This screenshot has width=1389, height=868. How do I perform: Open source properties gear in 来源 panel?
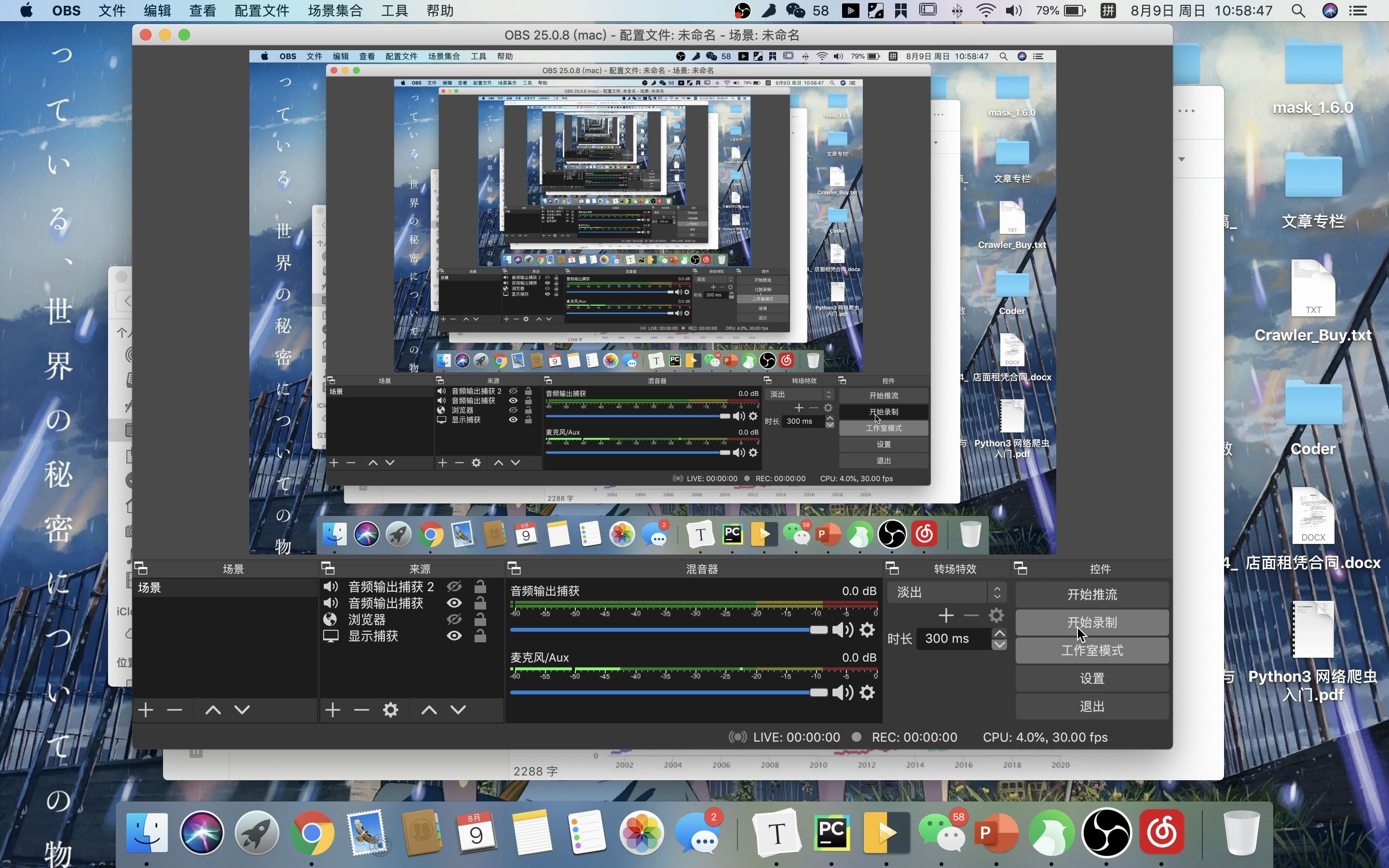pyautogui.click(x=390, y=710)
